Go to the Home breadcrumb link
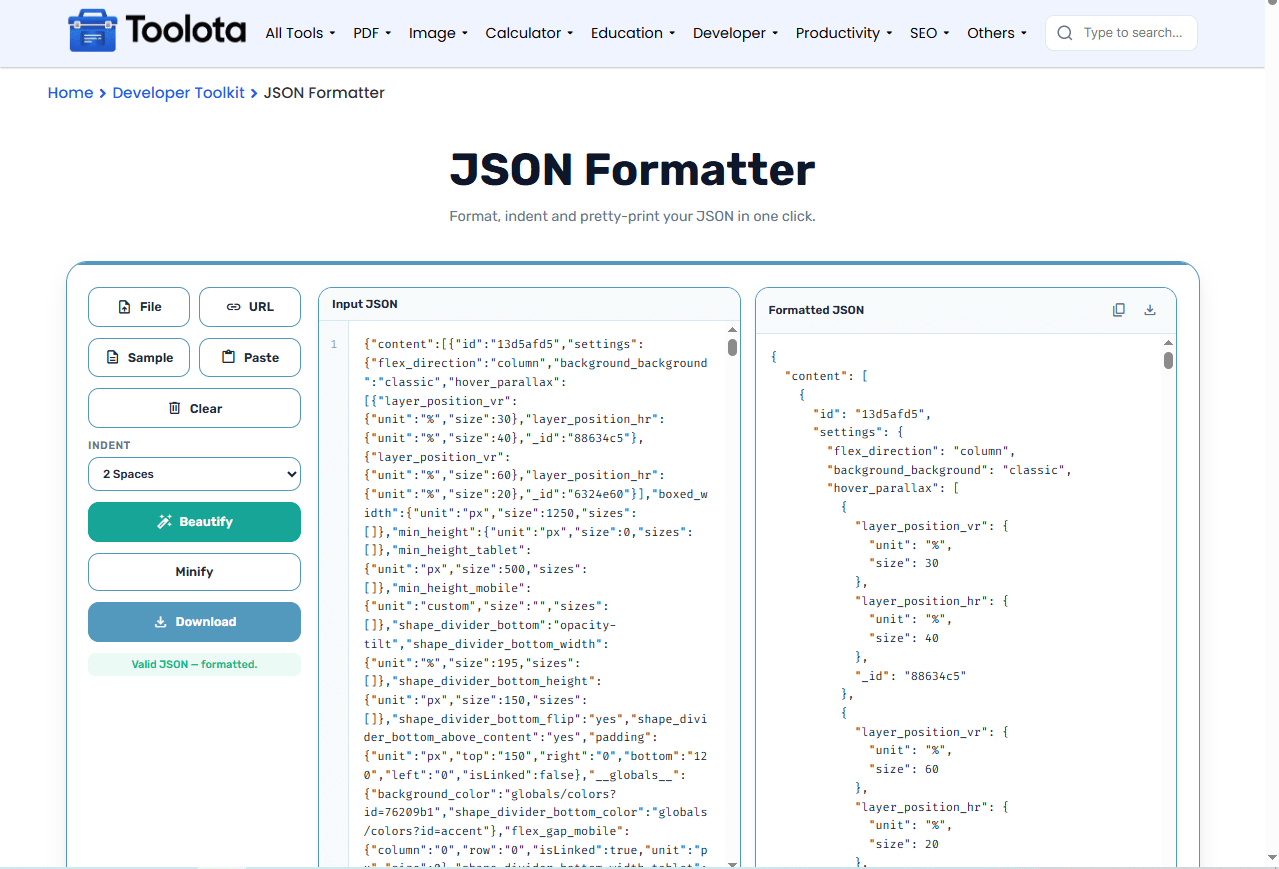 click(70, 93)
